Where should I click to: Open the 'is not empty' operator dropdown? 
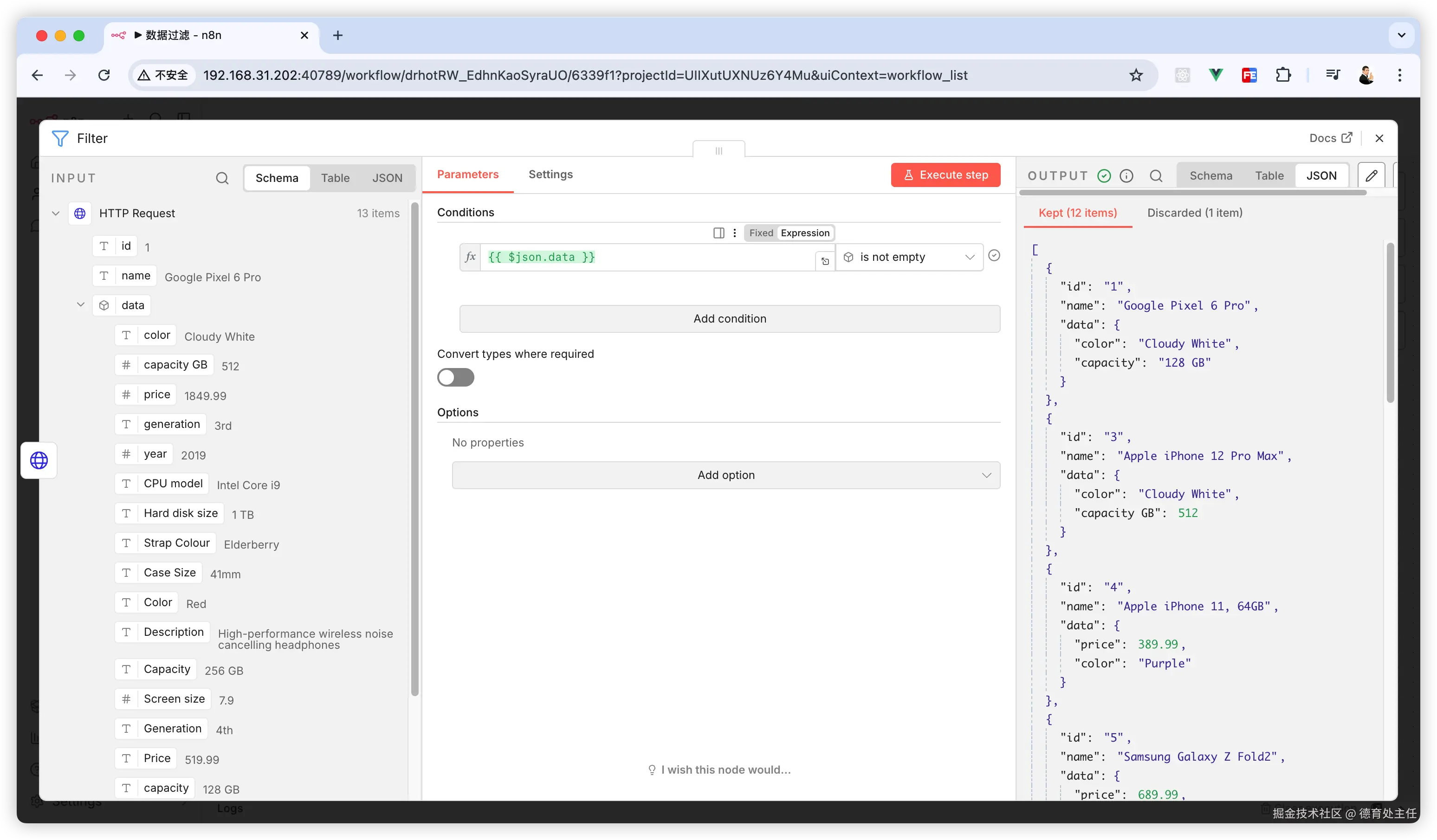pyautogui.click(x=909, y=257)
